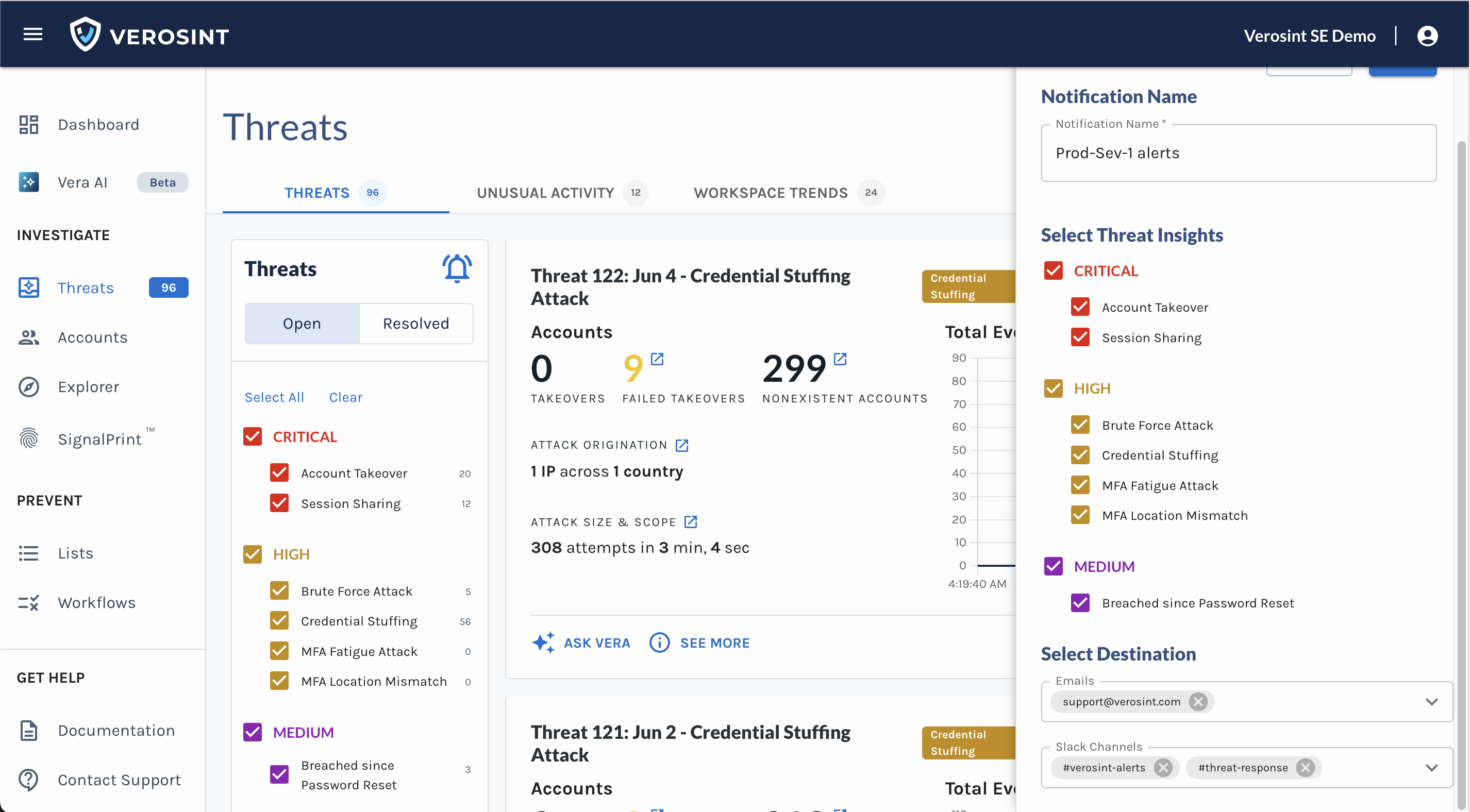Open Attack Size & Scope link icon
The width and height of the screenshot is (1470, 812).
click(691, 521)
